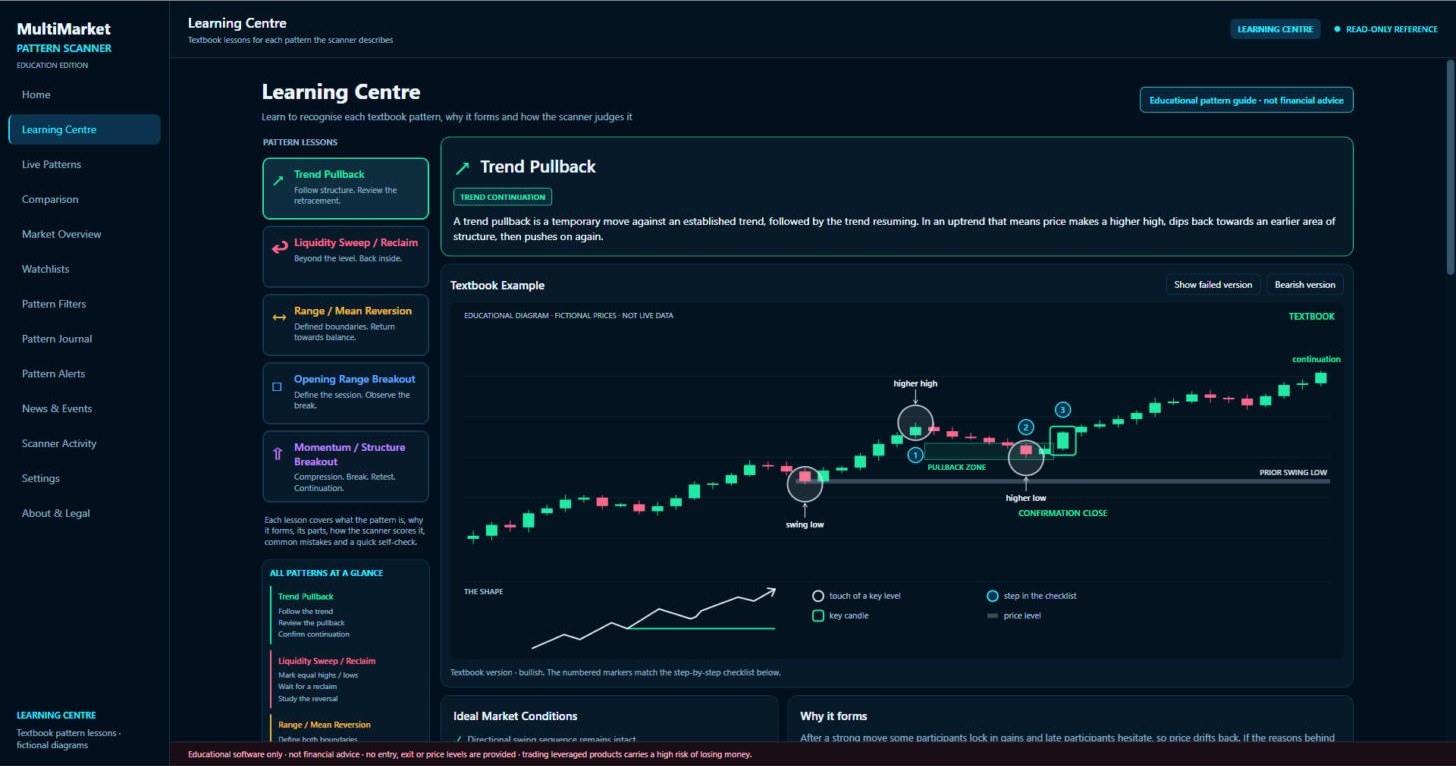
Task: Click the Educational pattern guide notice button
Action: (1246, 100)
